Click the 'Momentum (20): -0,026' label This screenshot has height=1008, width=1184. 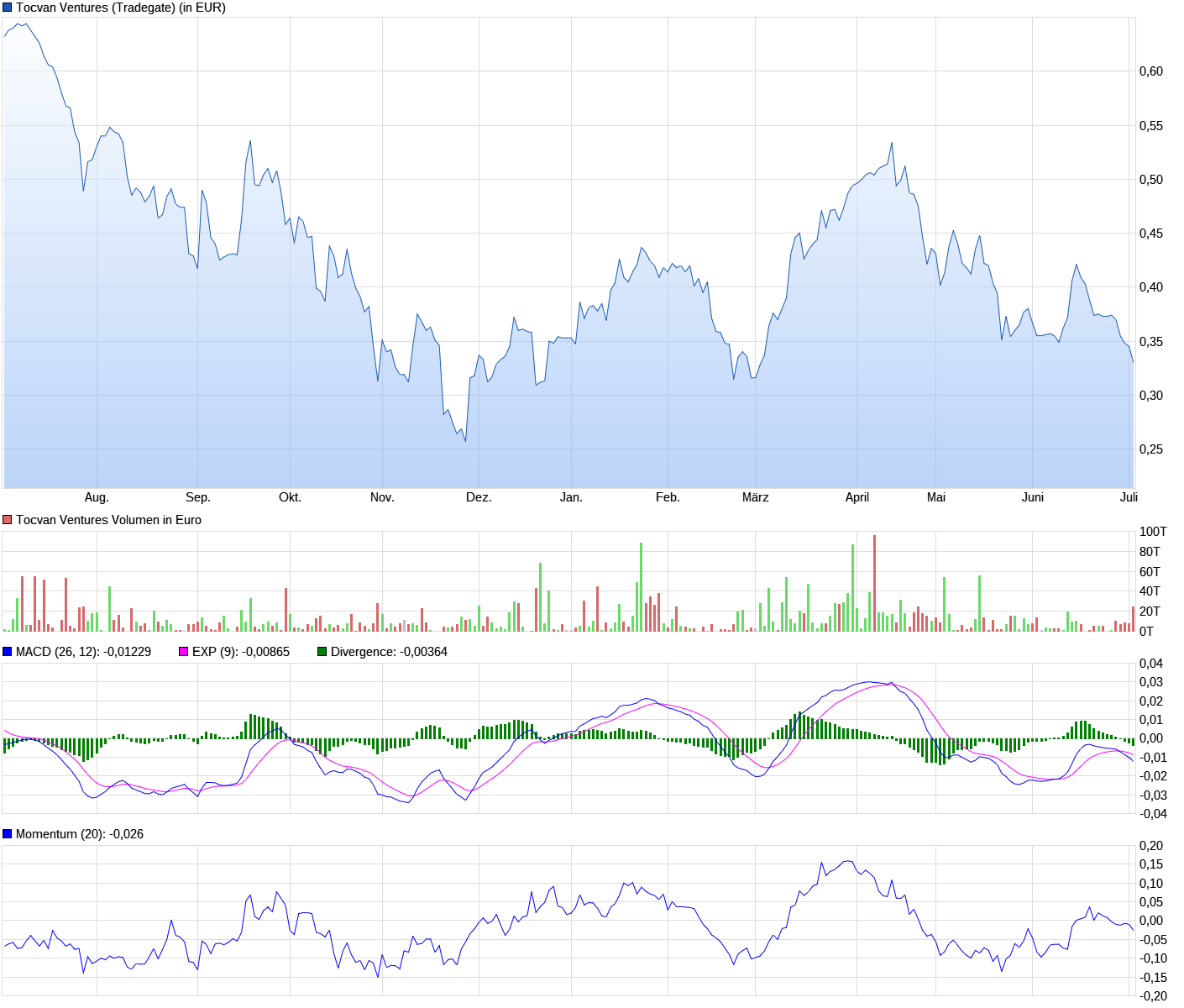coord(80,834)
